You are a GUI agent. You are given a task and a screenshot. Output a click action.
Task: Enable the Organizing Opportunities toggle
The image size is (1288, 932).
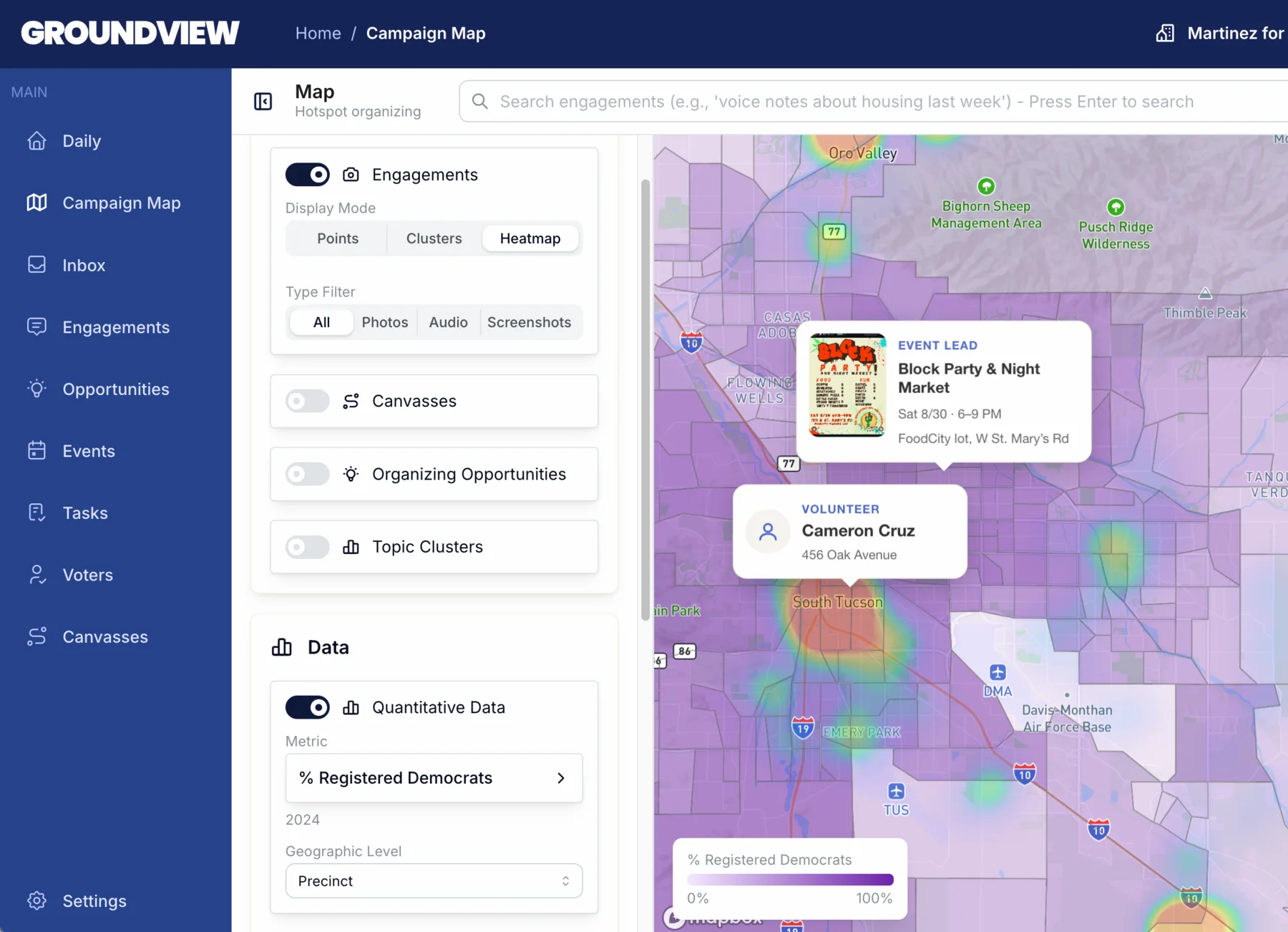pos(308,474)
